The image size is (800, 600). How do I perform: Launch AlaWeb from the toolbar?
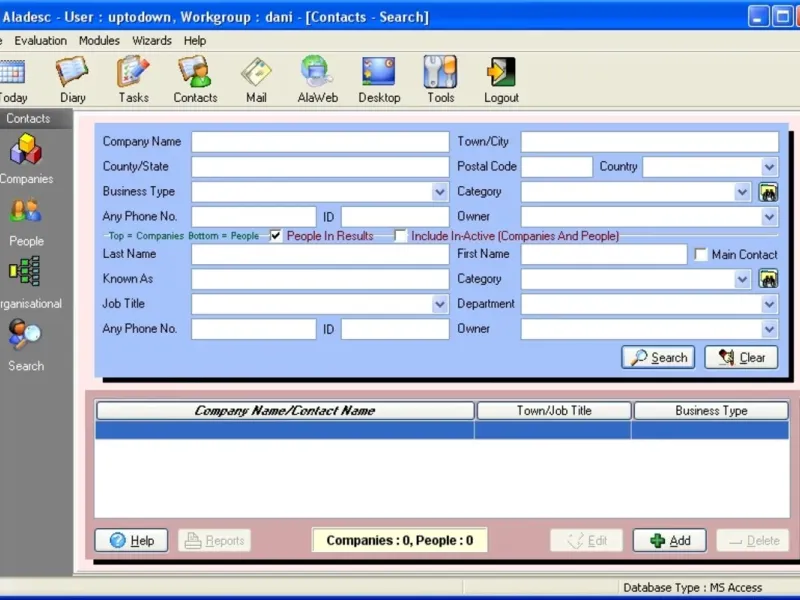(x=317, y=81)
